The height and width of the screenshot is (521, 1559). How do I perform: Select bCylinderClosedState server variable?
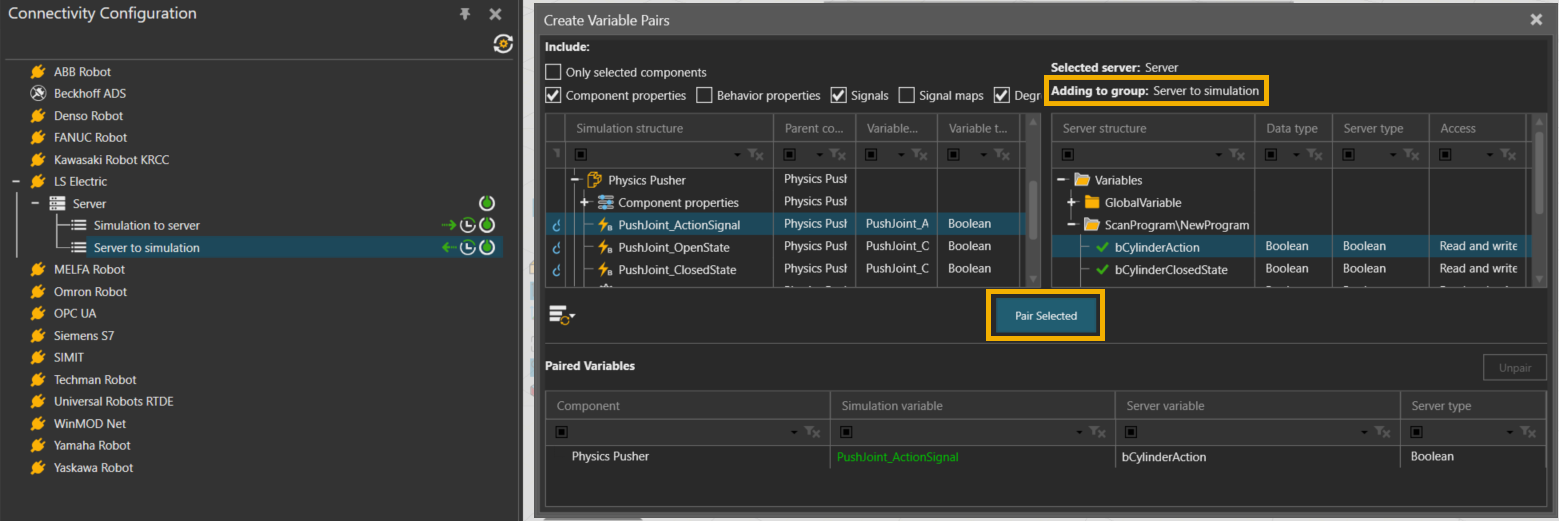(1170, 269)
